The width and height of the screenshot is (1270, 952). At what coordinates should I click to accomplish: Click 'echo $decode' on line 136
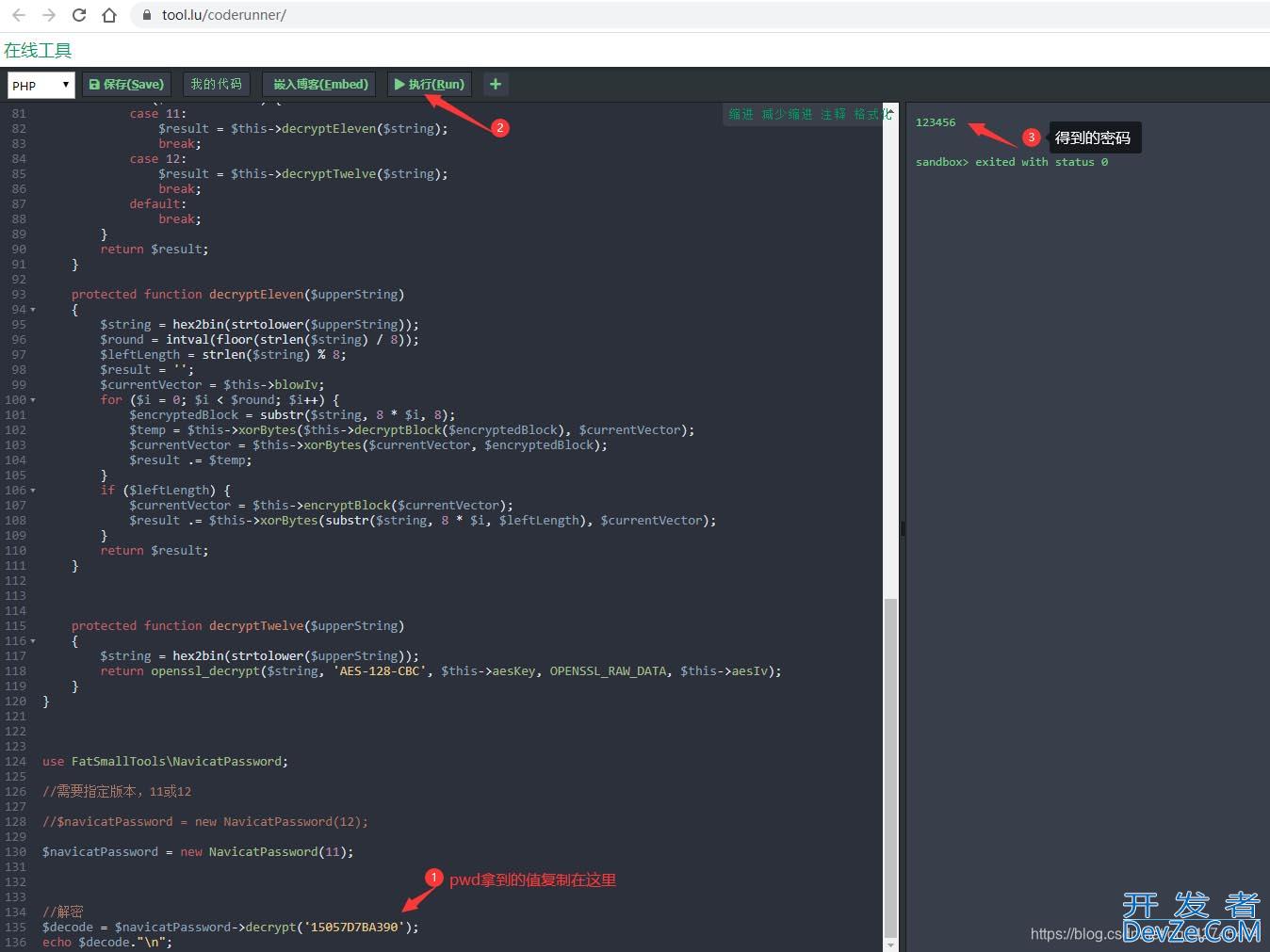[86, 943]
